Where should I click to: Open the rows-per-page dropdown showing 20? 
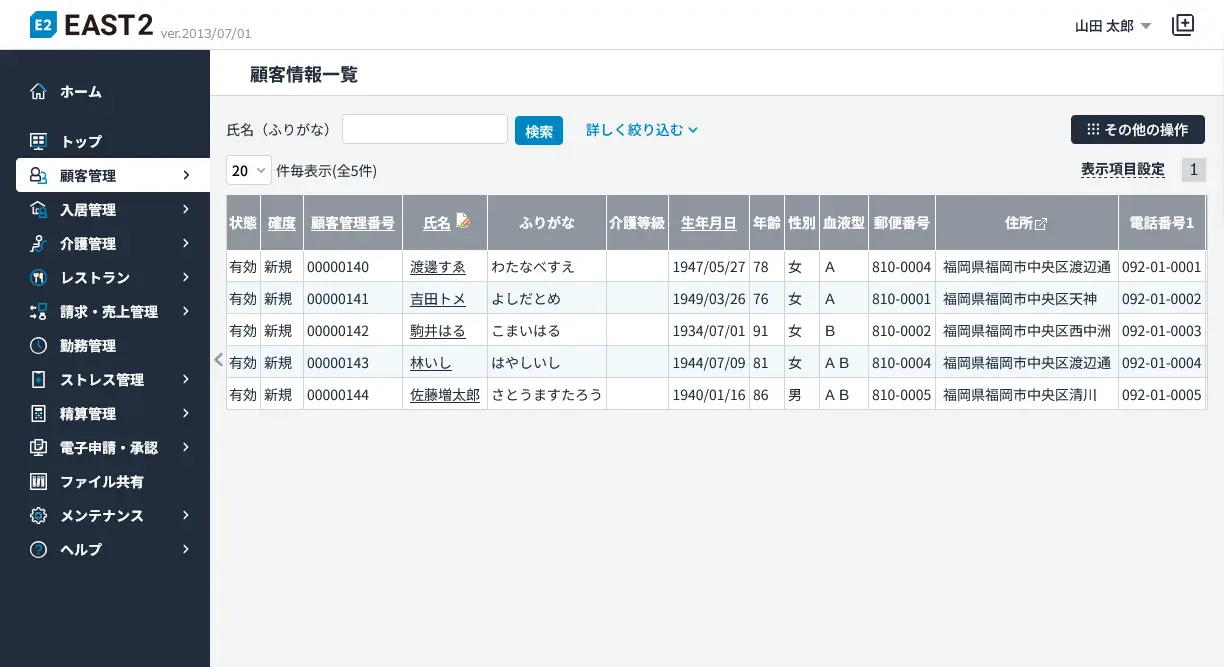point(249,171)
